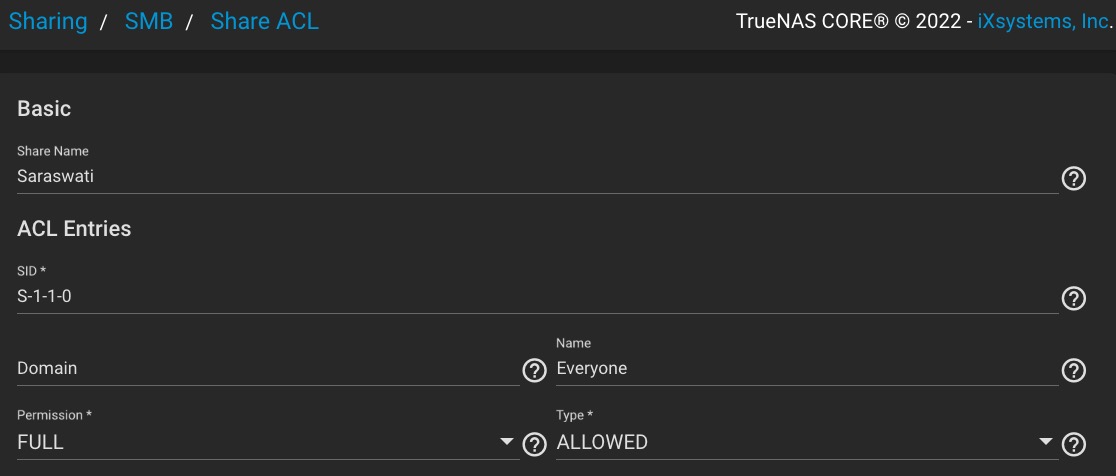The width and height of the screenshot is (1116, 476).
Task: Click the help icon beside Domain
Action: (x=535, y=370)
